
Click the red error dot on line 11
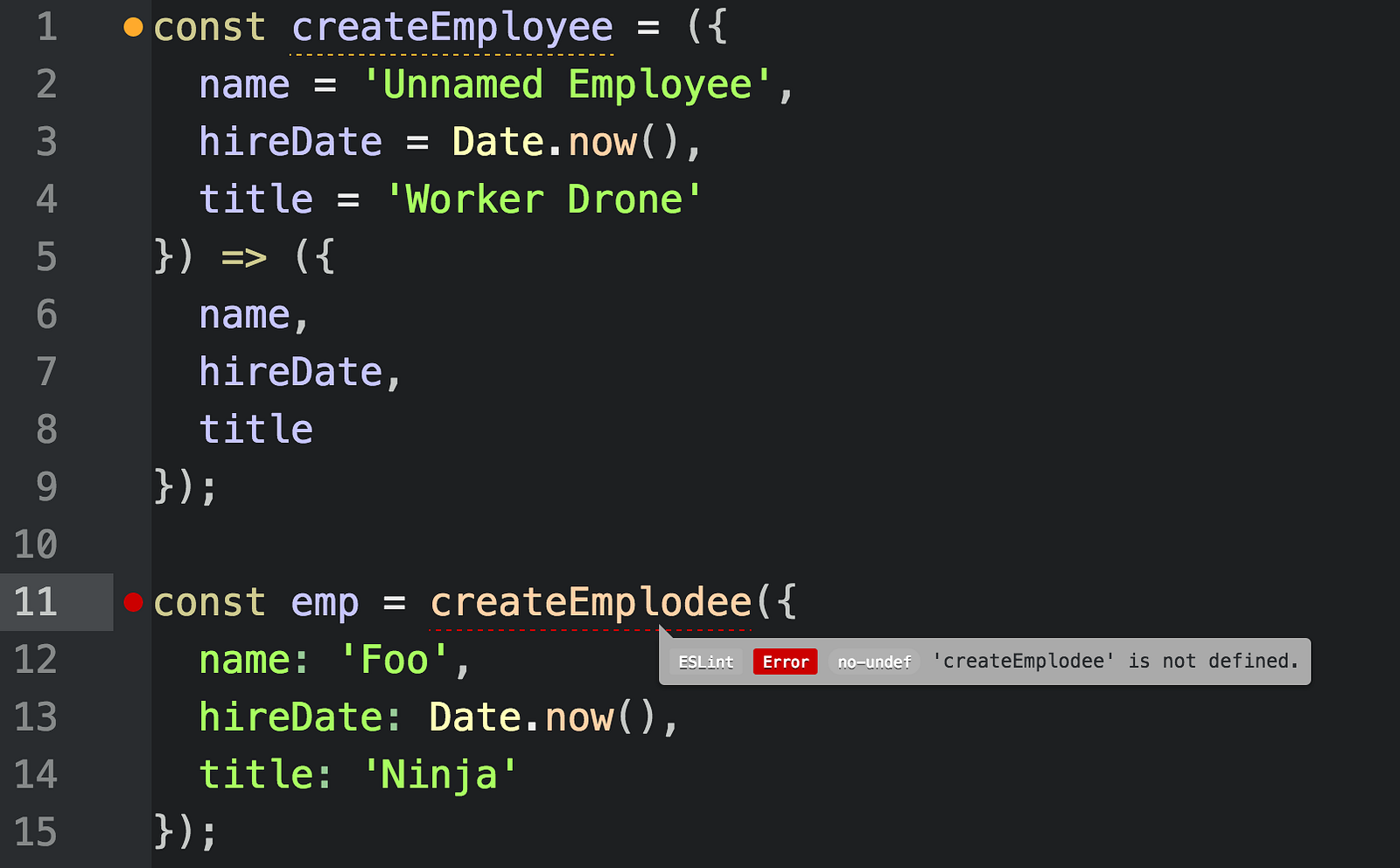click(133, 602)
